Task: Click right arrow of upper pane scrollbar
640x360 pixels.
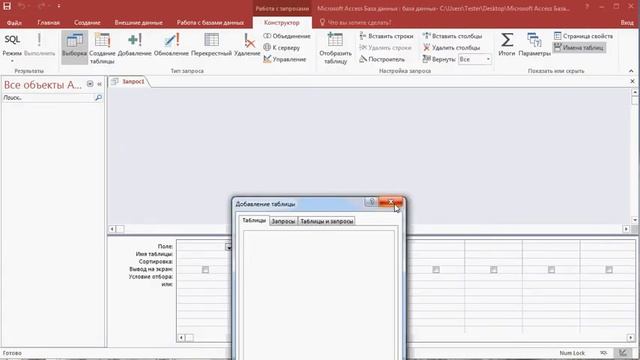Action: (x=626, y=229)
